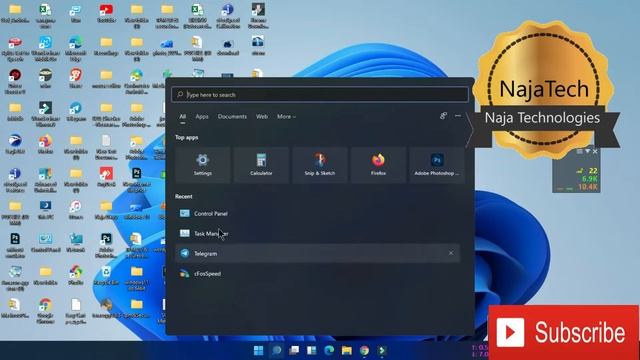This screenshot has width=640, height=360.
Task: Switch to the Documents search tab
Action: point(232,117)
